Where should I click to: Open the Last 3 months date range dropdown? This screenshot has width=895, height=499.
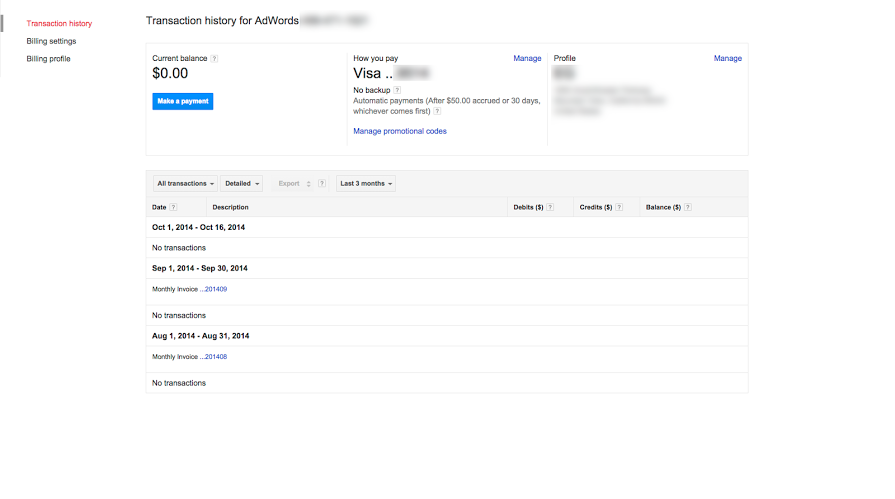coord(366,183)
